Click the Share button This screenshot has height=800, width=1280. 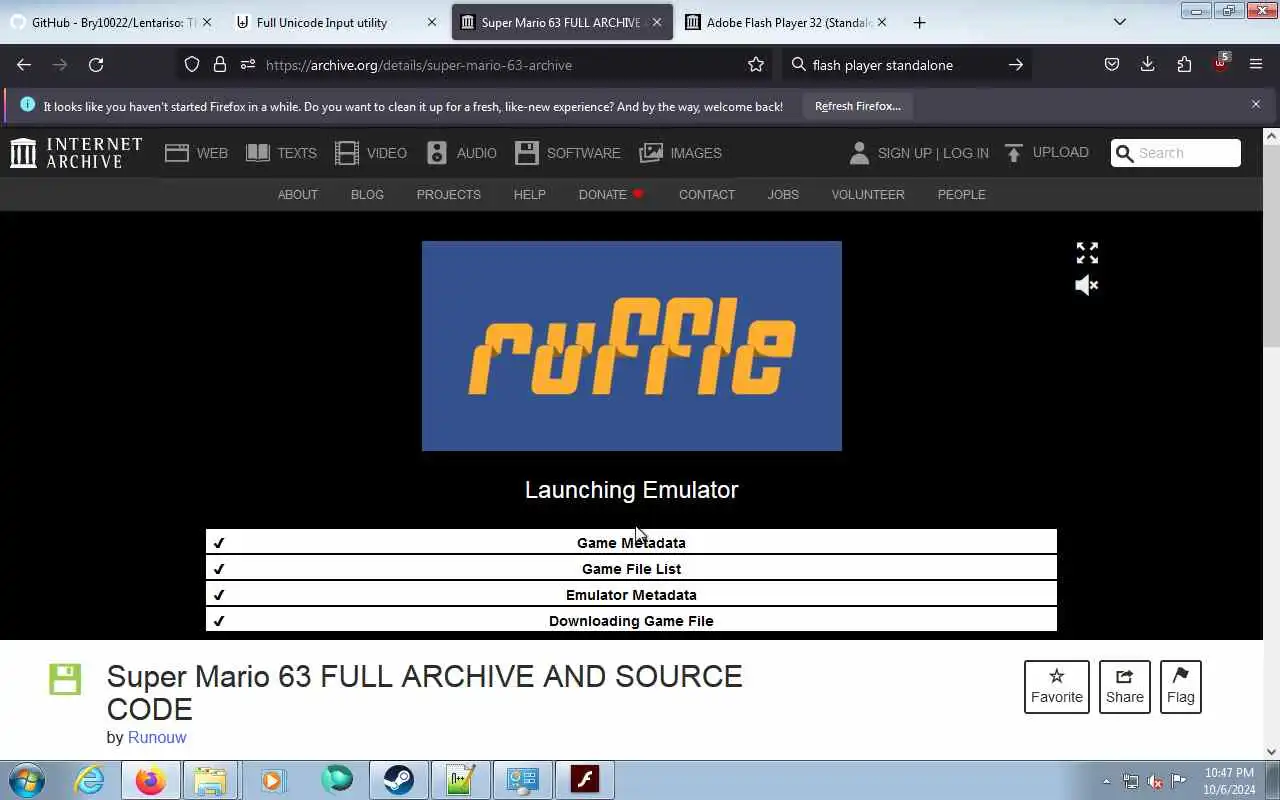click(1125, 687)
